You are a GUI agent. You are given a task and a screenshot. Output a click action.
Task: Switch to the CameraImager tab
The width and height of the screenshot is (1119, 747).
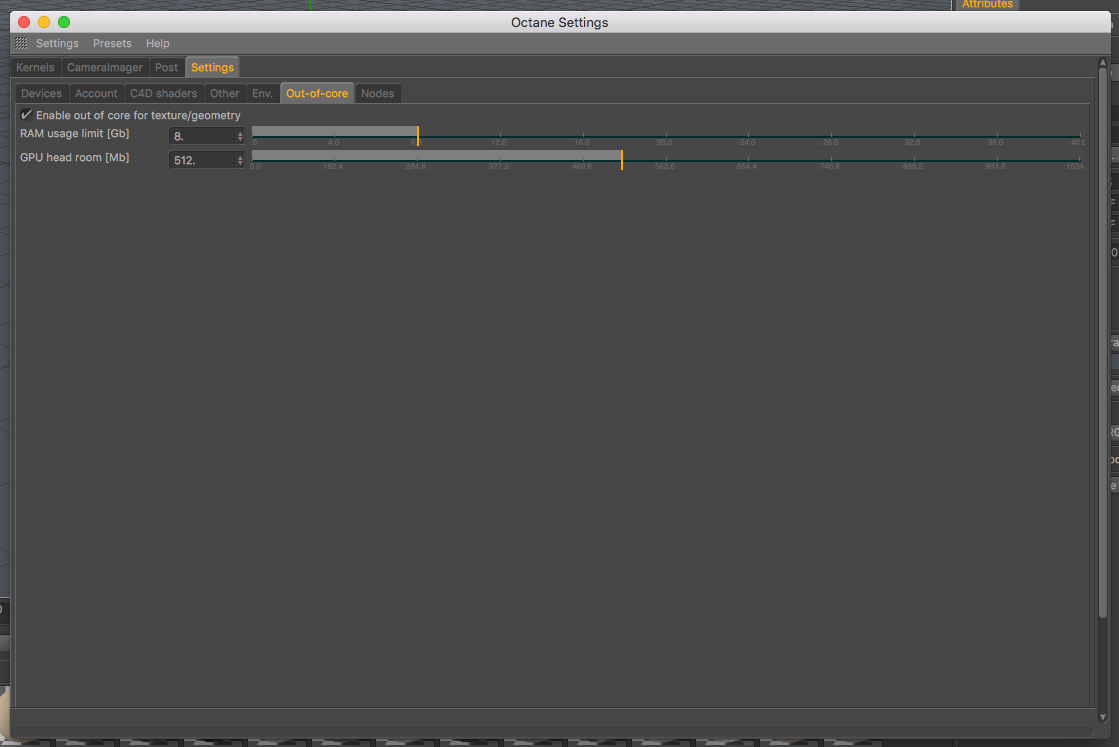point(104,67)
